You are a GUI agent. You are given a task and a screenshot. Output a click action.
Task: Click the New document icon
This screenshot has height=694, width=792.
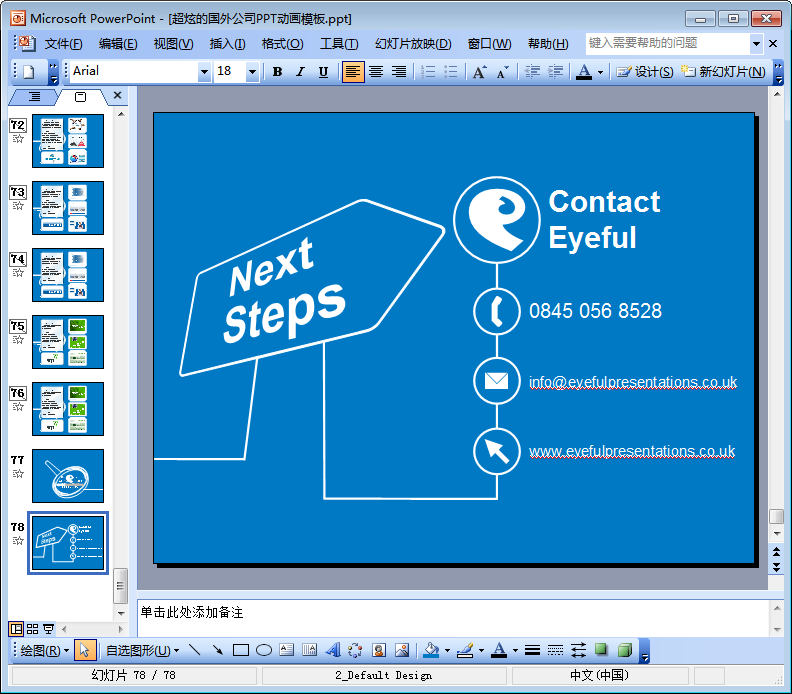[x=29, y=72]
